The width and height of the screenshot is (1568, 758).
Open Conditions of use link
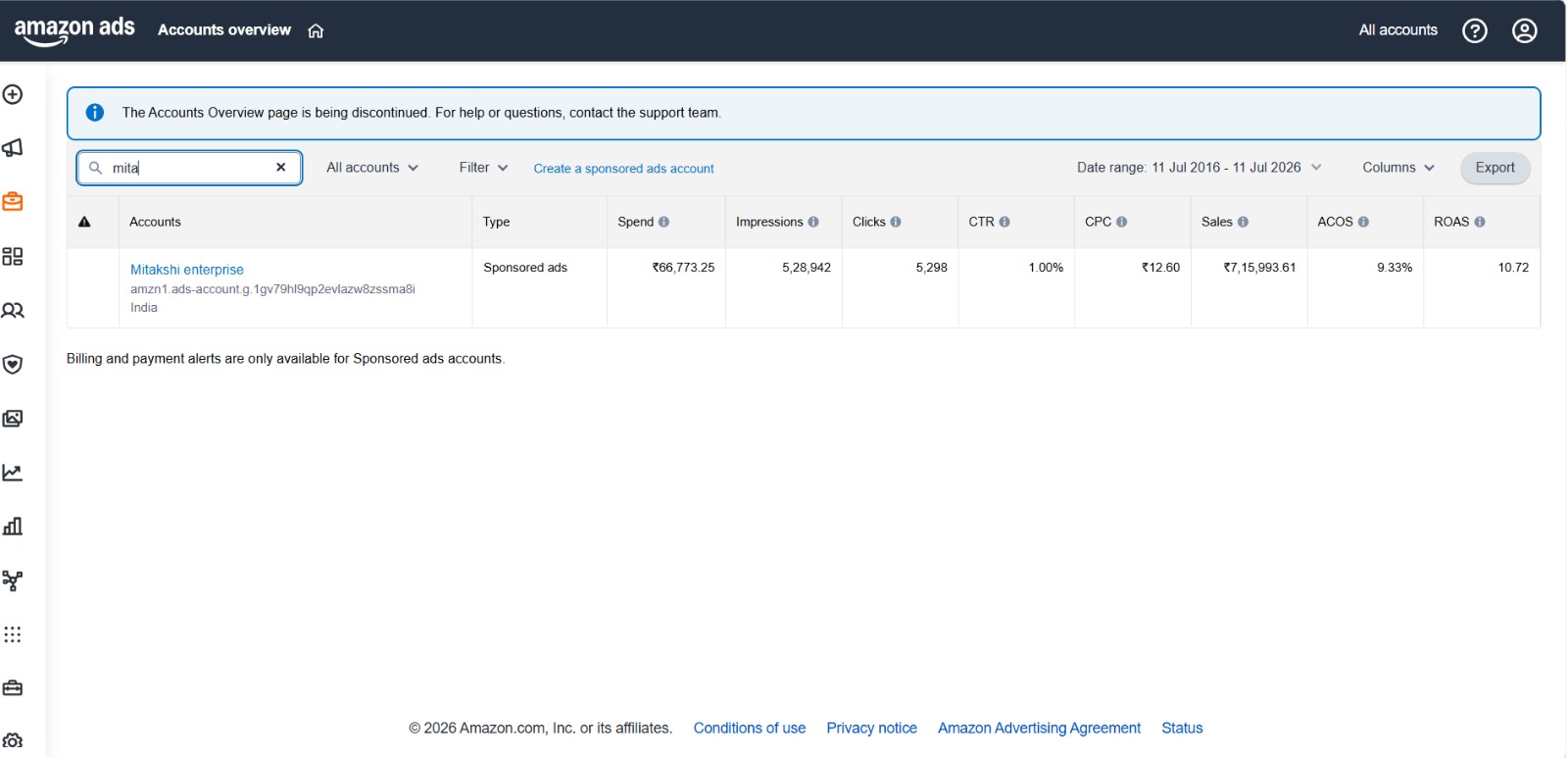(749, 728)
